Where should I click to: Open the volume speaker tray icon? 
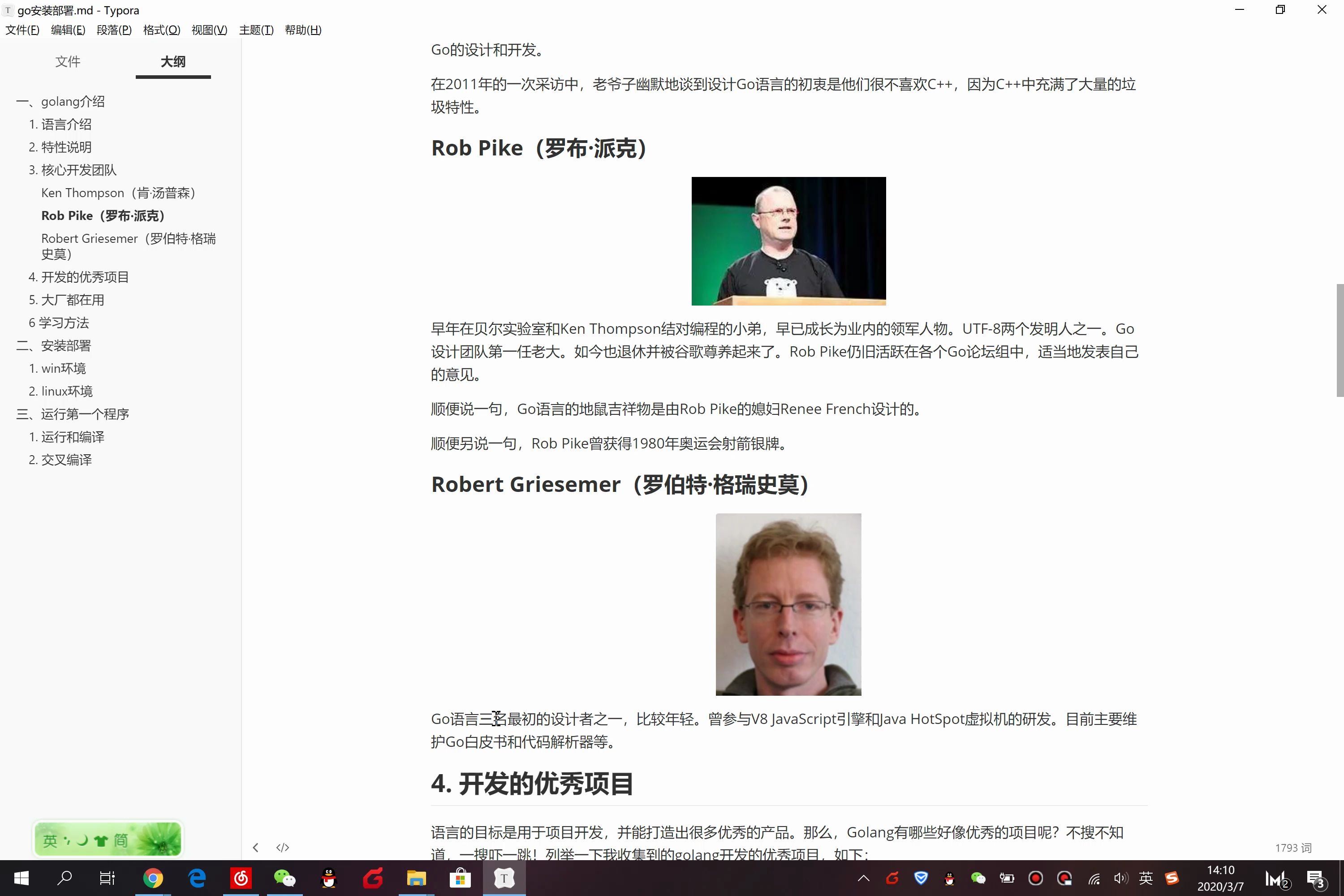point(1120,878)
